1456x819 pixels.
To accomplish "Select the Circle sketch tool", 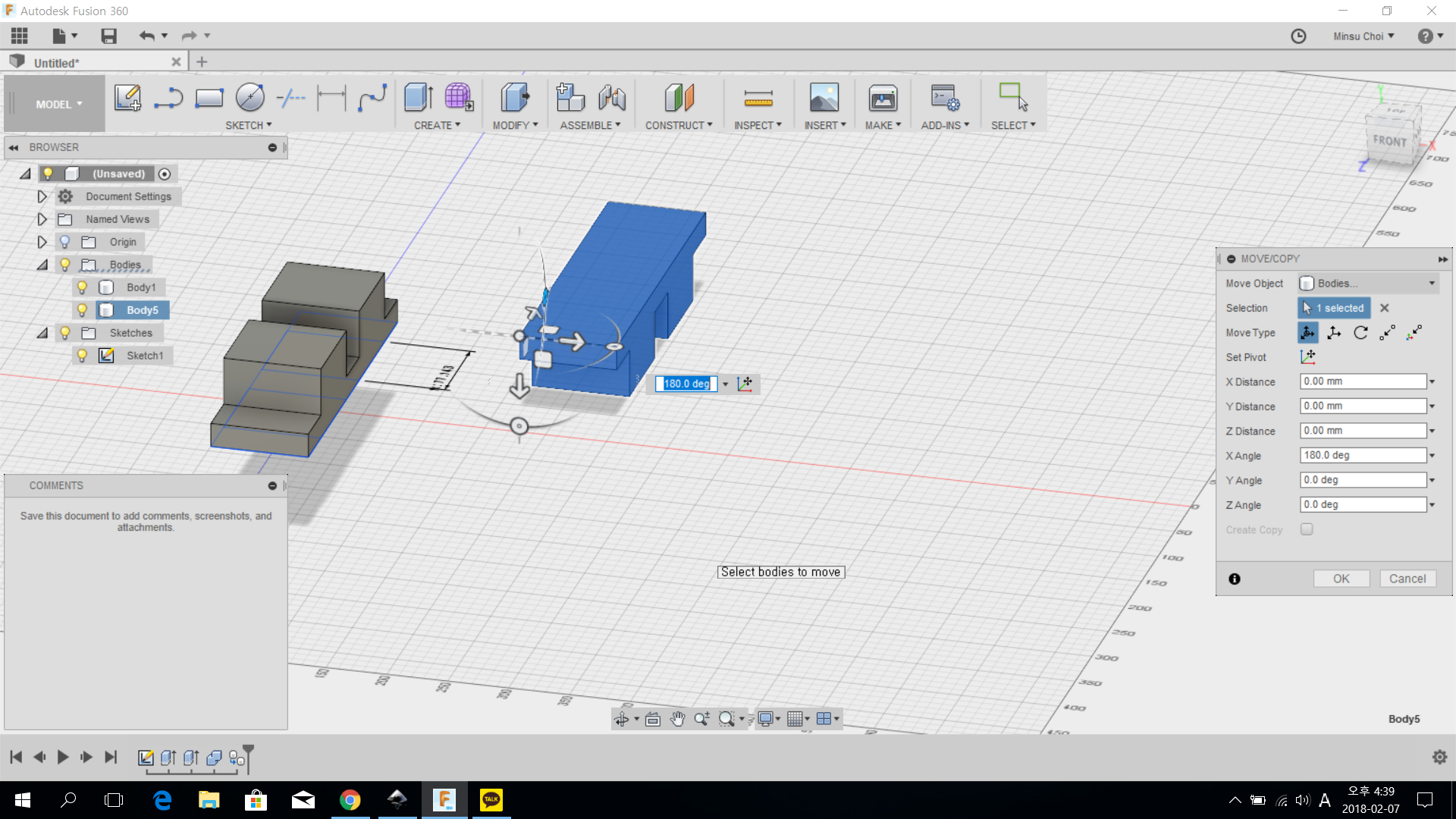I will tap(250, 98).
